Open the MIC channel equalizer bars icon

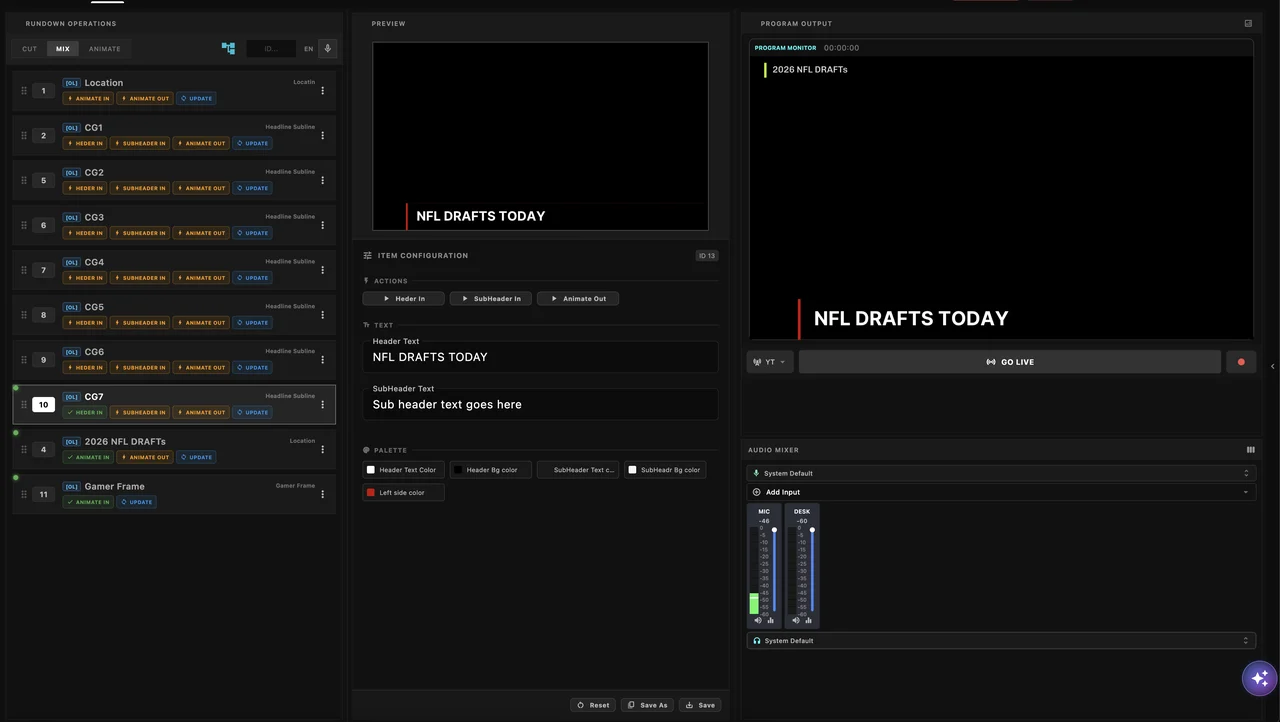pyautogui.click(x=770, y=620)
